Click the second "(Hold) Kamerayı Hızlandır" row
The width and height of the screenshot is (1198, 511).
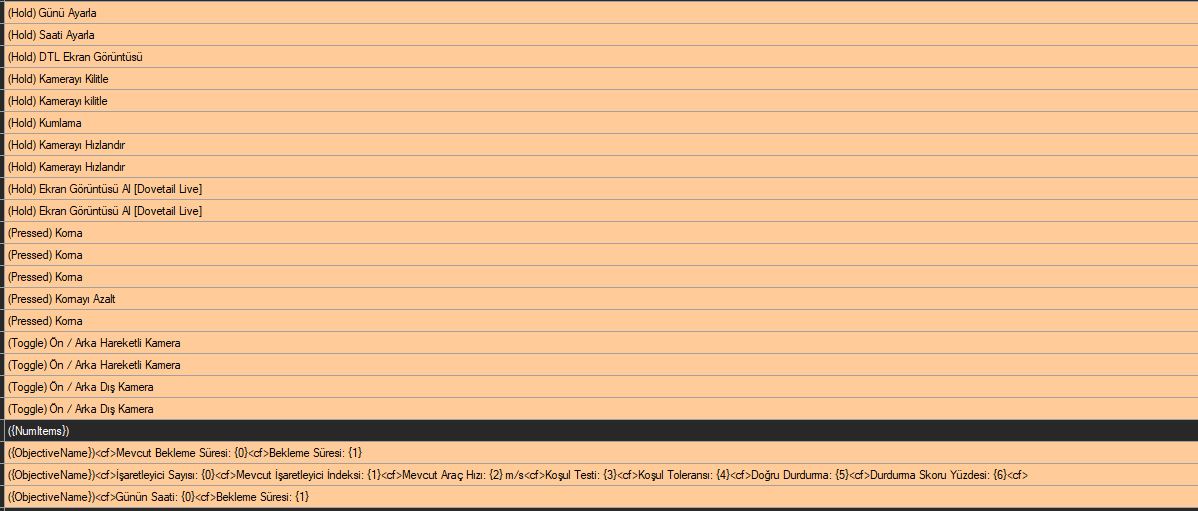[66, 167]
